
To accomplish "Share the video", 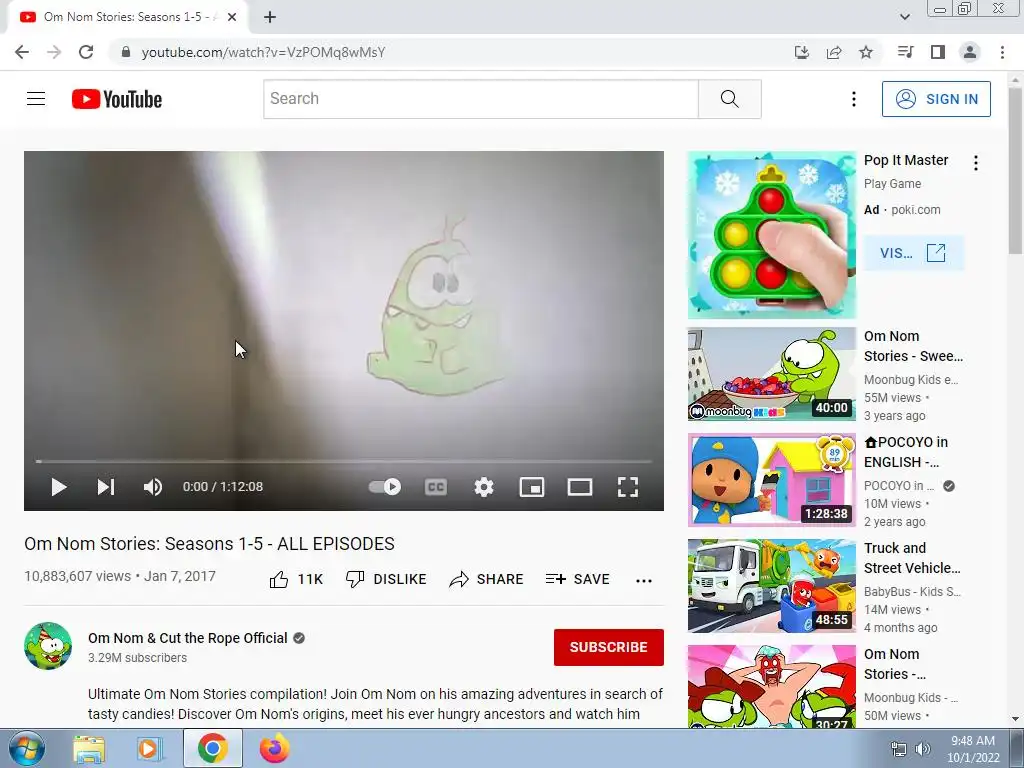I will coord(487,579).
